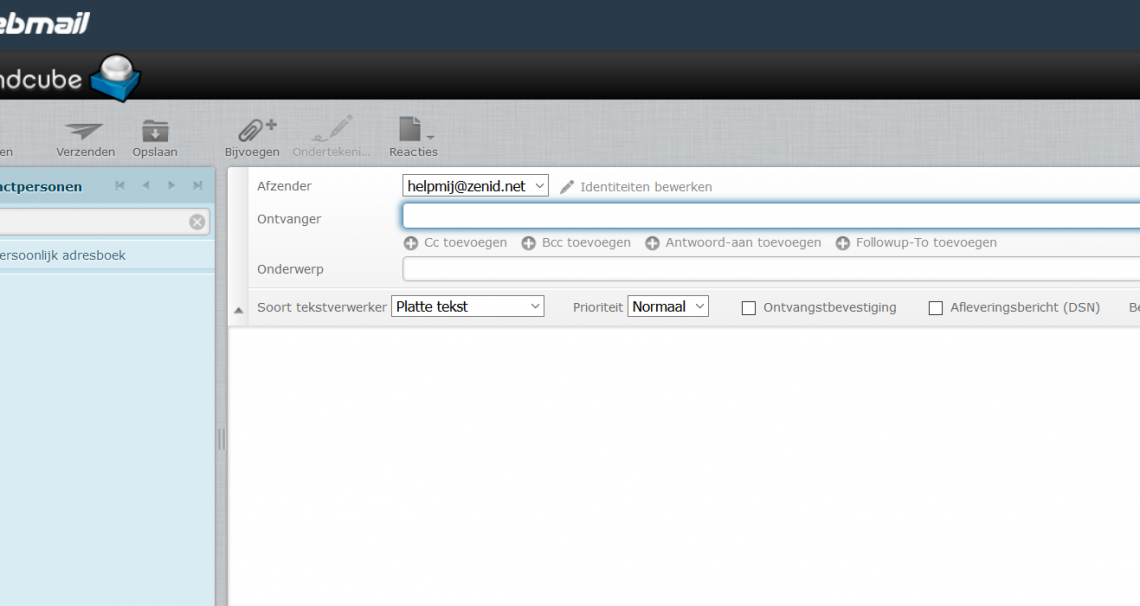
Task: Save the draft with Opslaan
Action: pyautogui.click(x=155, y=139)
